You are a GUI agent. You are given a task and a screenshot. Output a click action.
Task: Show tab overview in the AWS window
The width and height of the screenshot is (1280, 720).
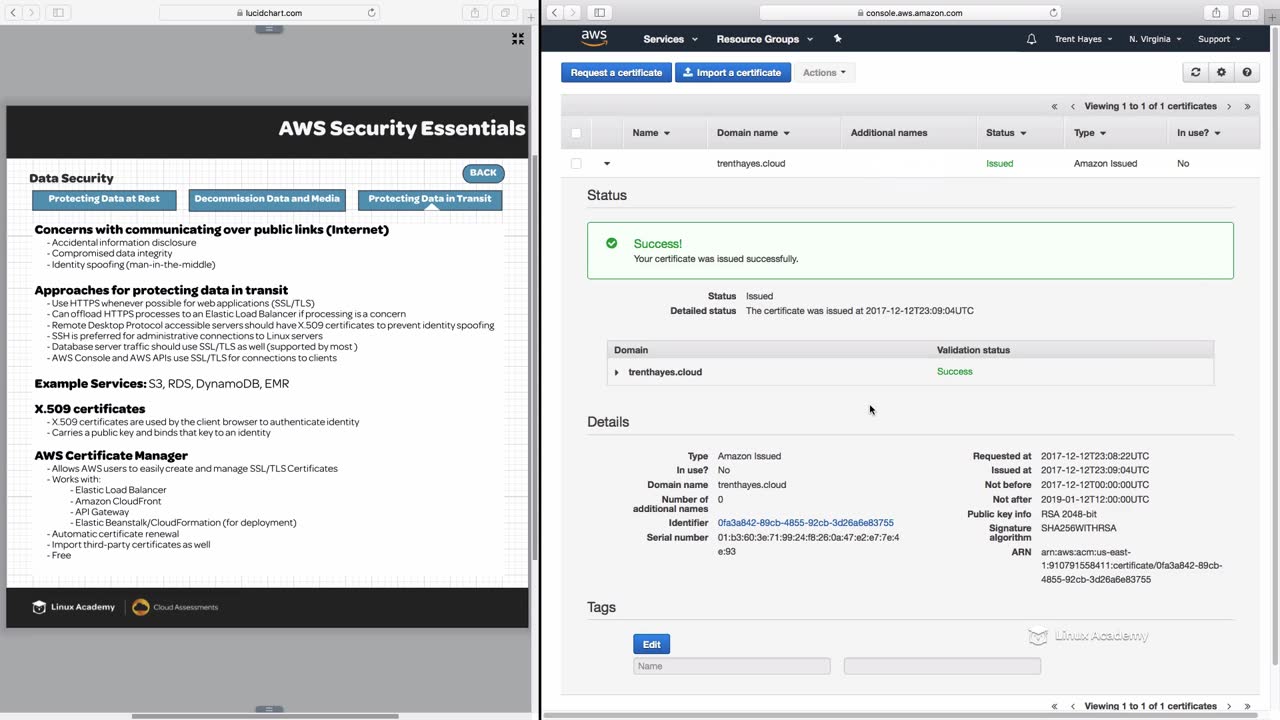(1246, 13)
